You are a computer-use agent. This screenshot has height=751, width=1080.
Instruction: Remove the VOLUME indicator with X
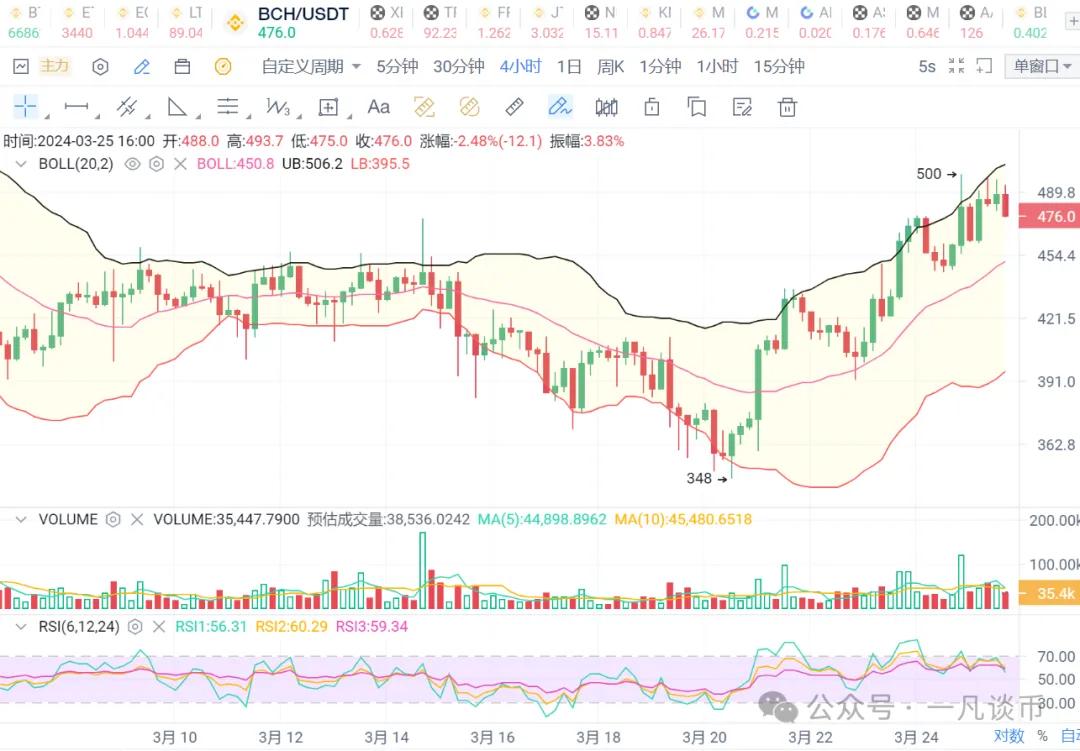point(137,519)
